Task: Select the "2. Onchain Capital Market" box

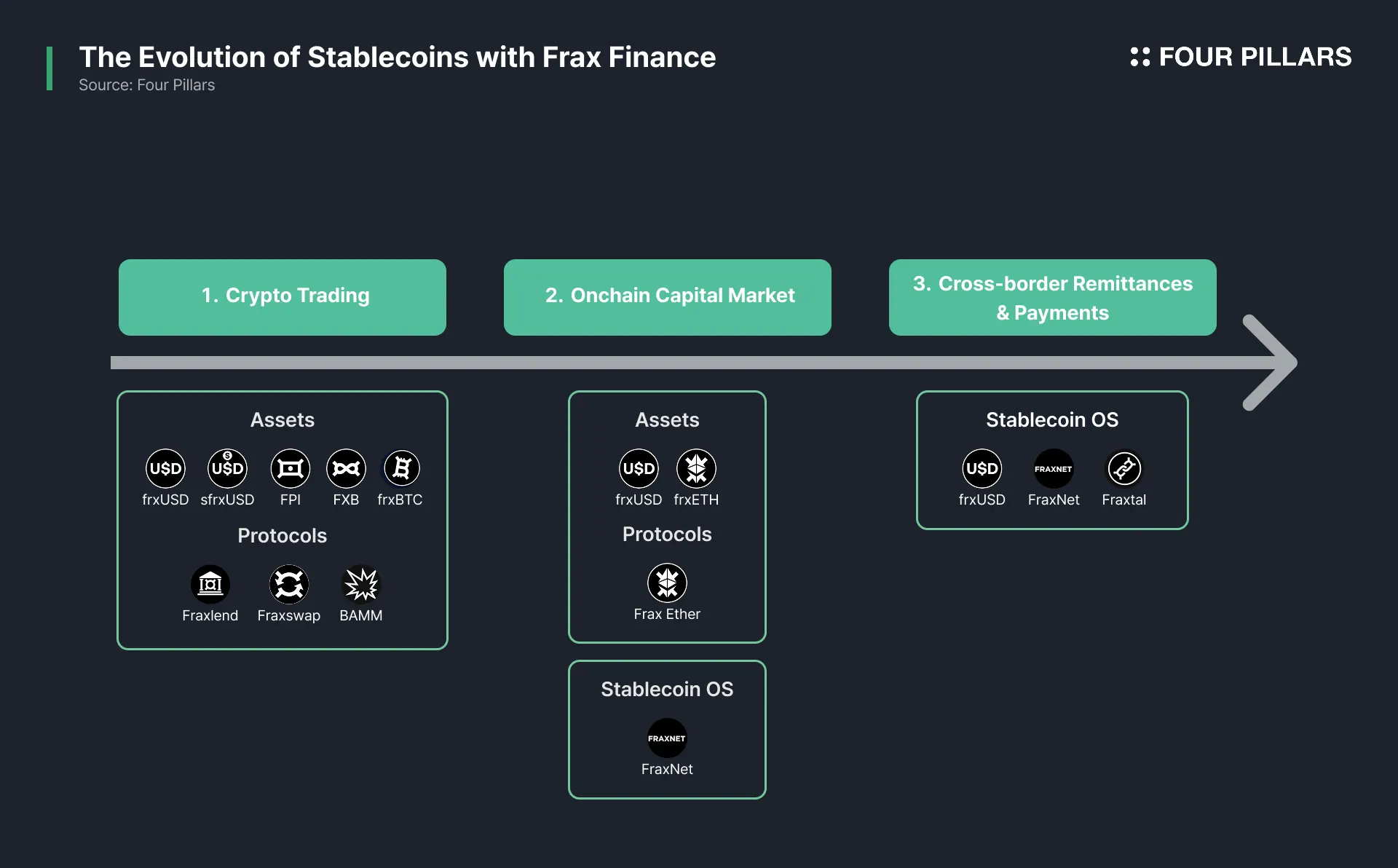Action: click(x=668, y=297)
